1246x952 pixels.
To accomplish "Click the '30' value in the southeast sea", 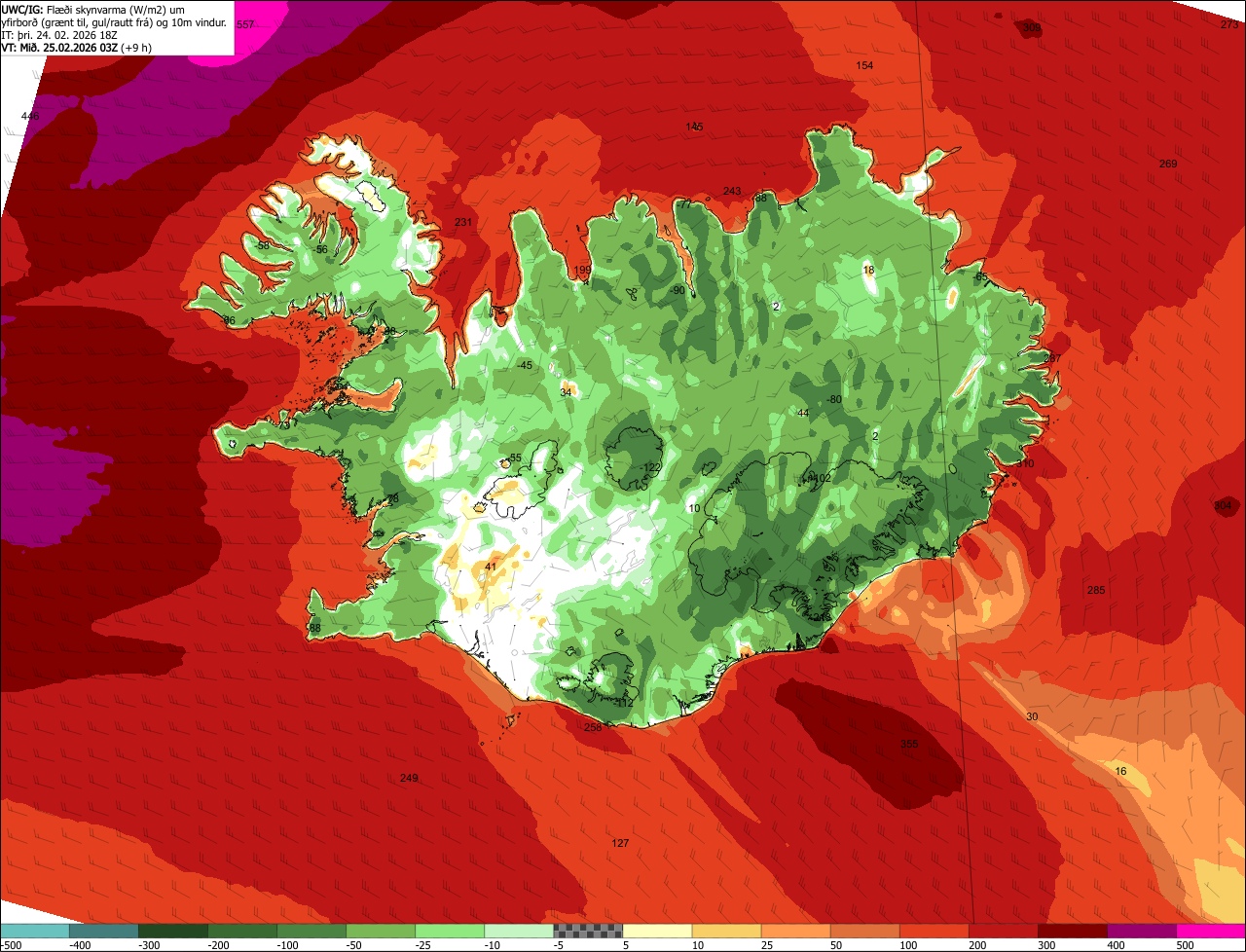I will coord(1032,716).
